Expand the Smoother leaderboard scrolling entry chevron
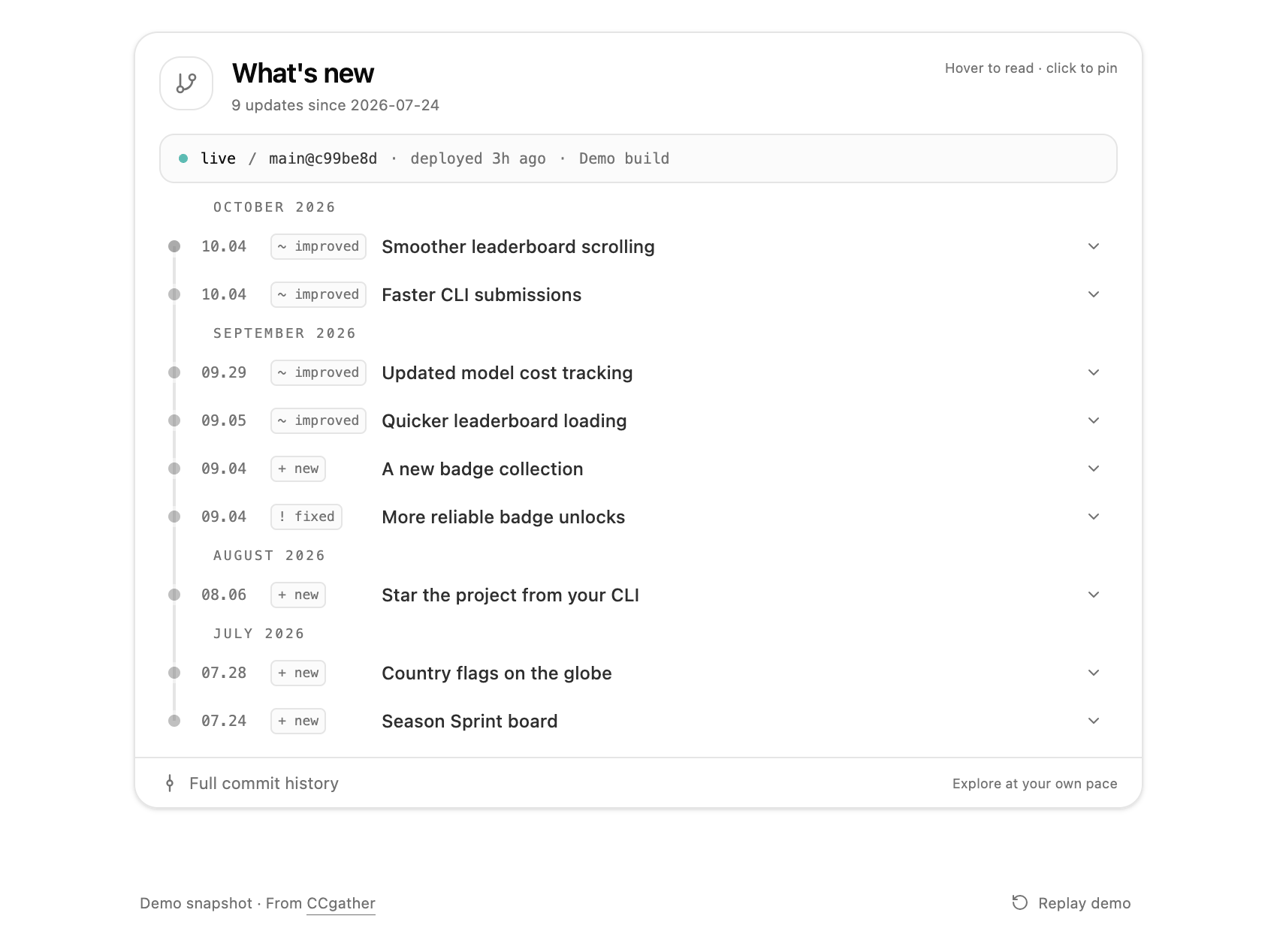 pyautogui.click(x=1093, y=246)
